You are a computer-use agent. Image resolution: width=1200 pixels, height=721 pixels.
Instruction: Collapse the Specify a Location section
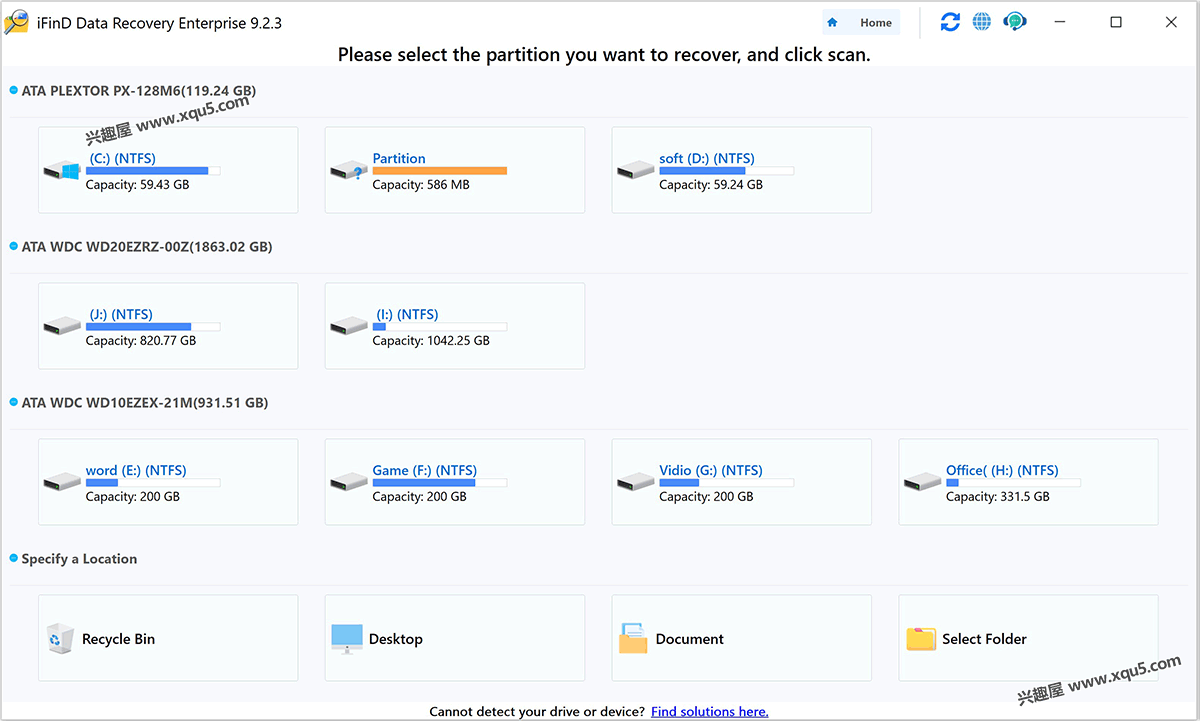(x=14, y=559)
